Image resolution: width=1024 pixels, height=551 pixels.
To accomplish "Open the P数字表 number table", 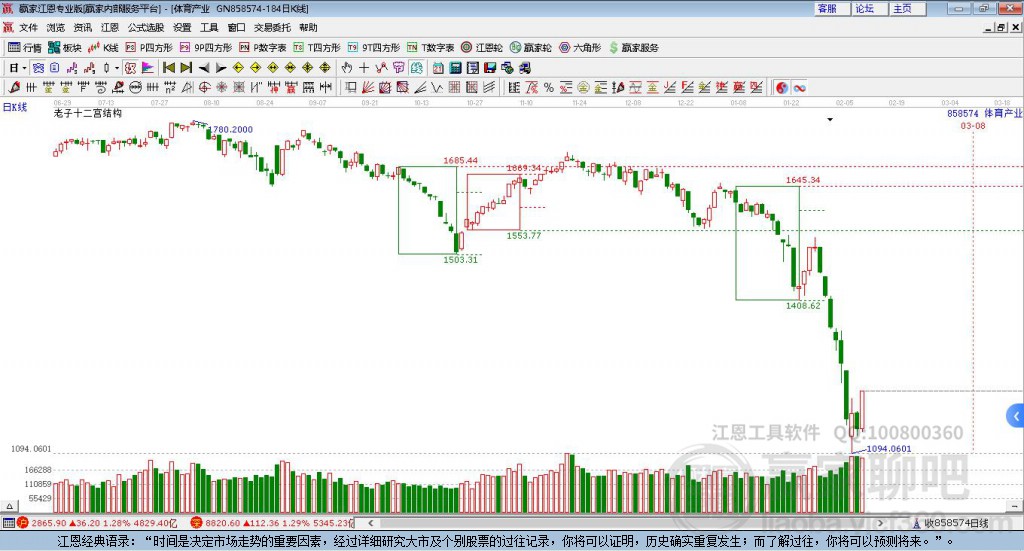I will click(x=263, y=48).
